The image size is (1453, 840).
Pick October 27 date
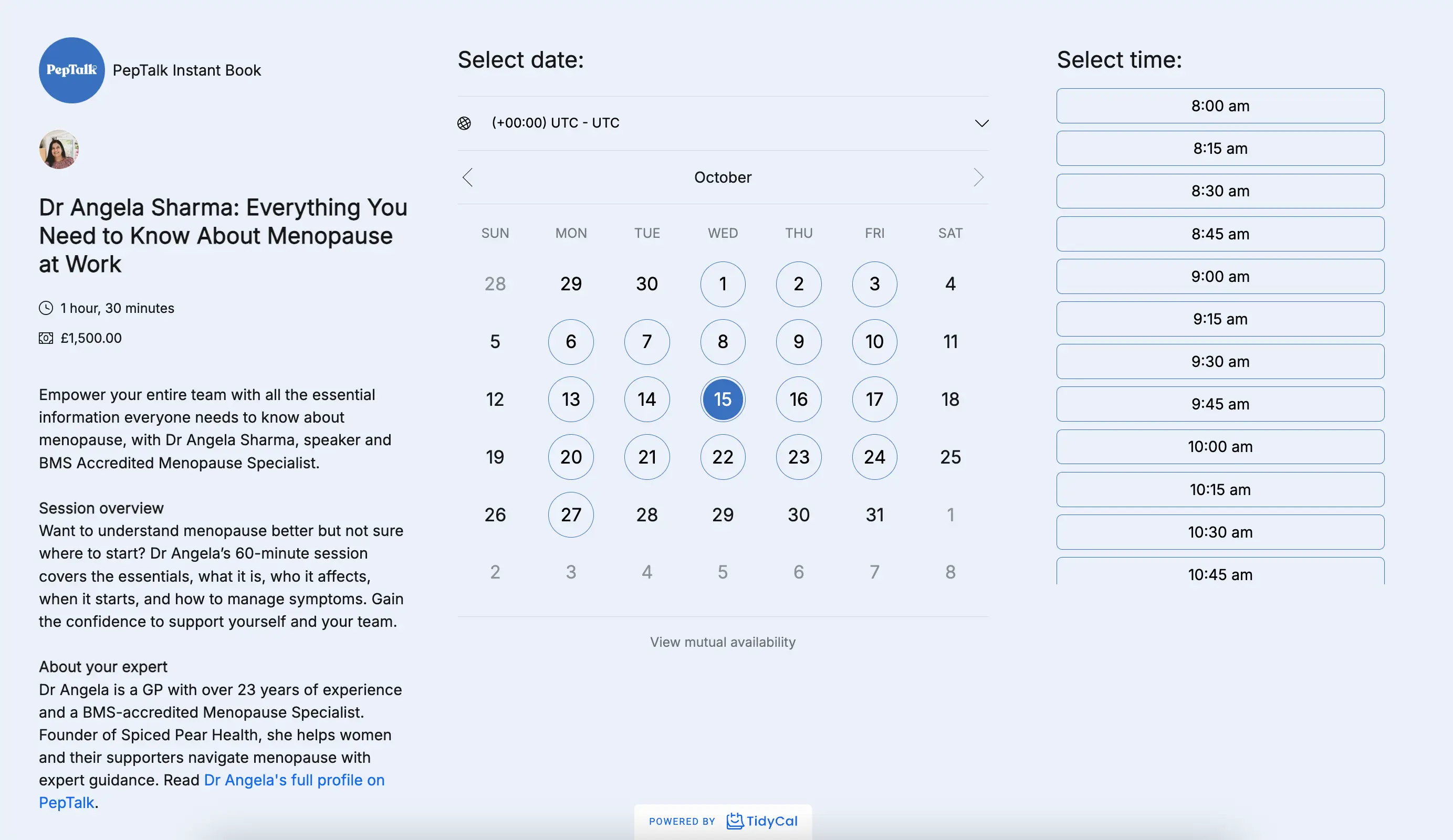click(x=571, y=515)
